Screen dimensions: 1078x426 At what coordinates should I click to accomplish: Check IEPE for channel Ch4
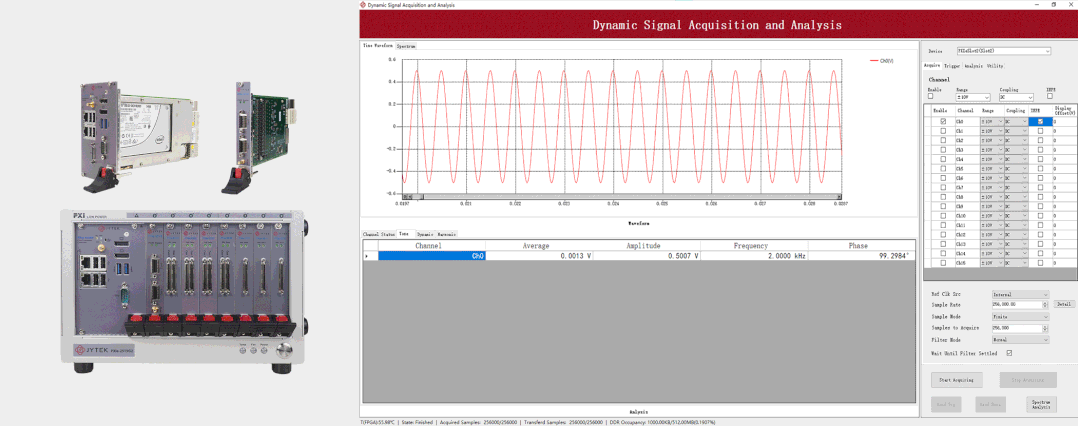pos(1040,159)
